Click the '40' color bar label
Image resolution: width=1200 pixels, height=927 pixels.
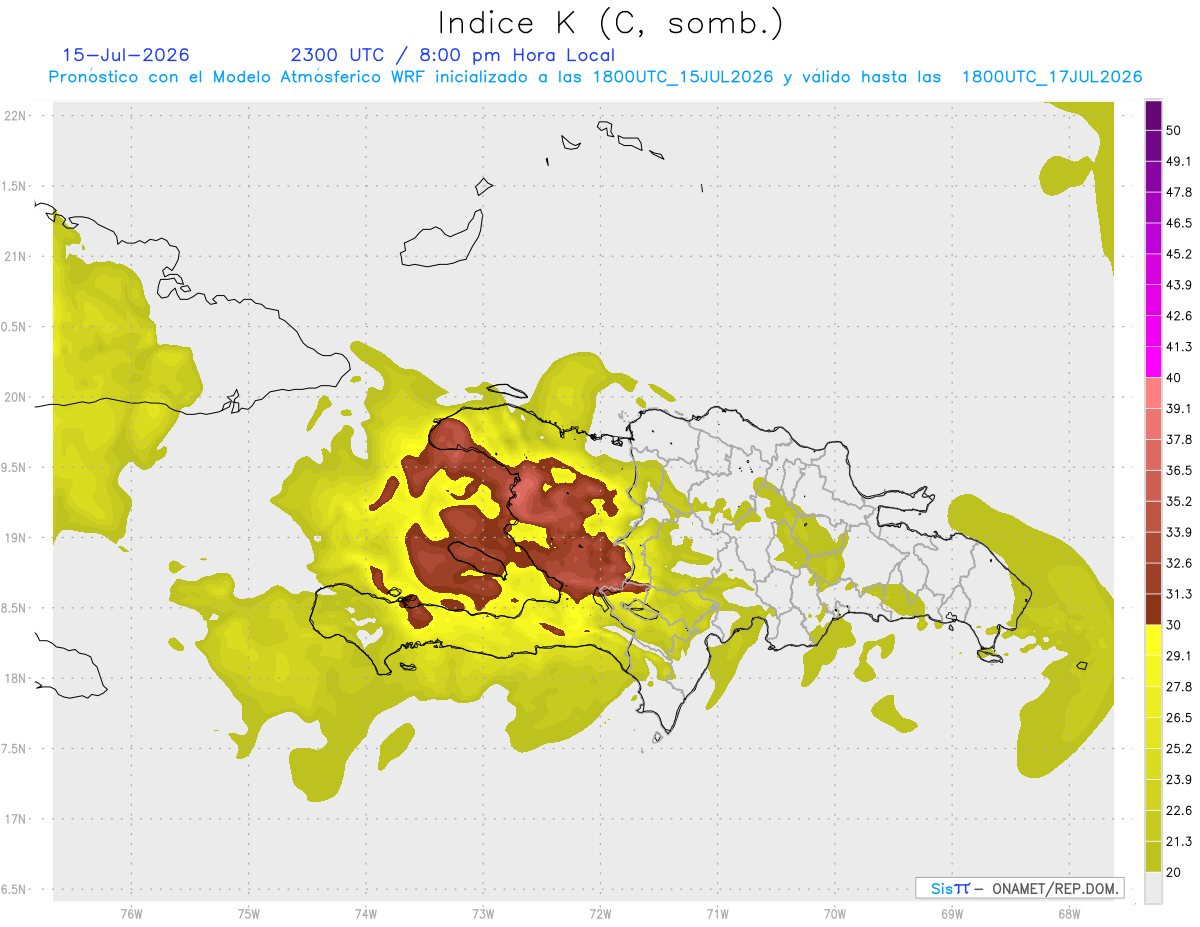(1174, 378)
